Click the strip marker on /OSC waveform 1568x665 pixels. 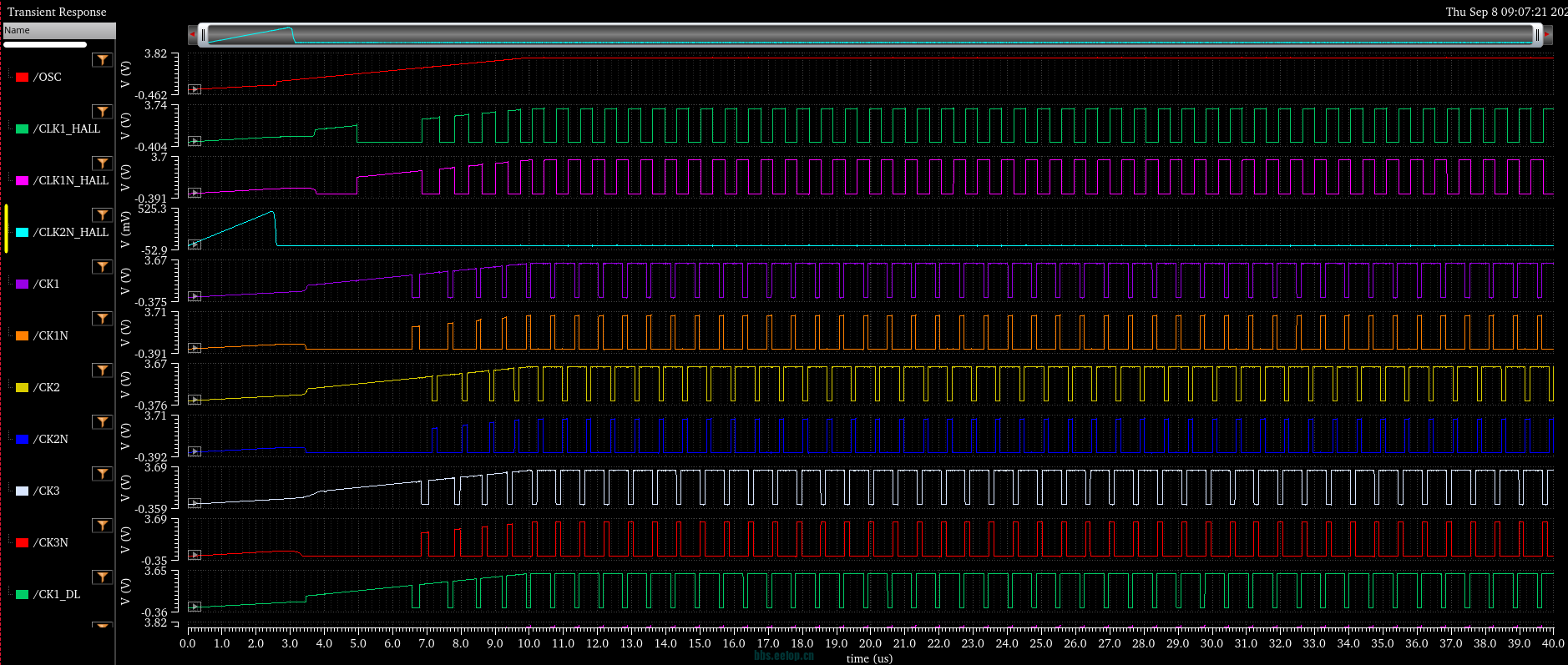coord(195,89)
